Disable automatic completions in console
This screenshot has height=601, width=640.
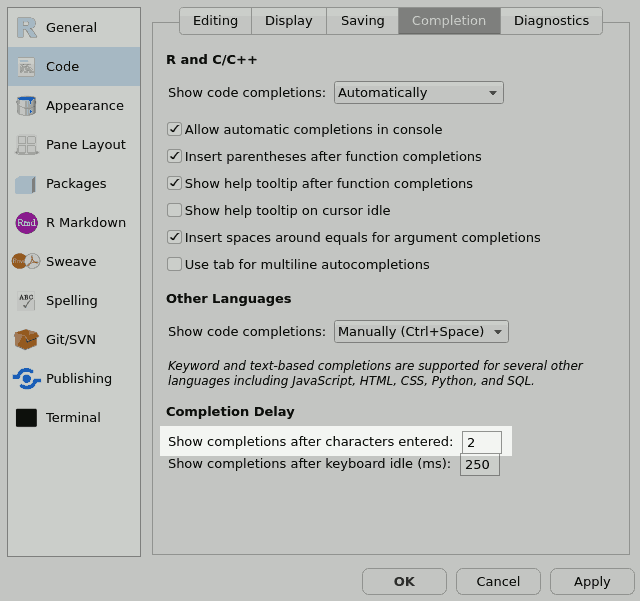point(174,129)
